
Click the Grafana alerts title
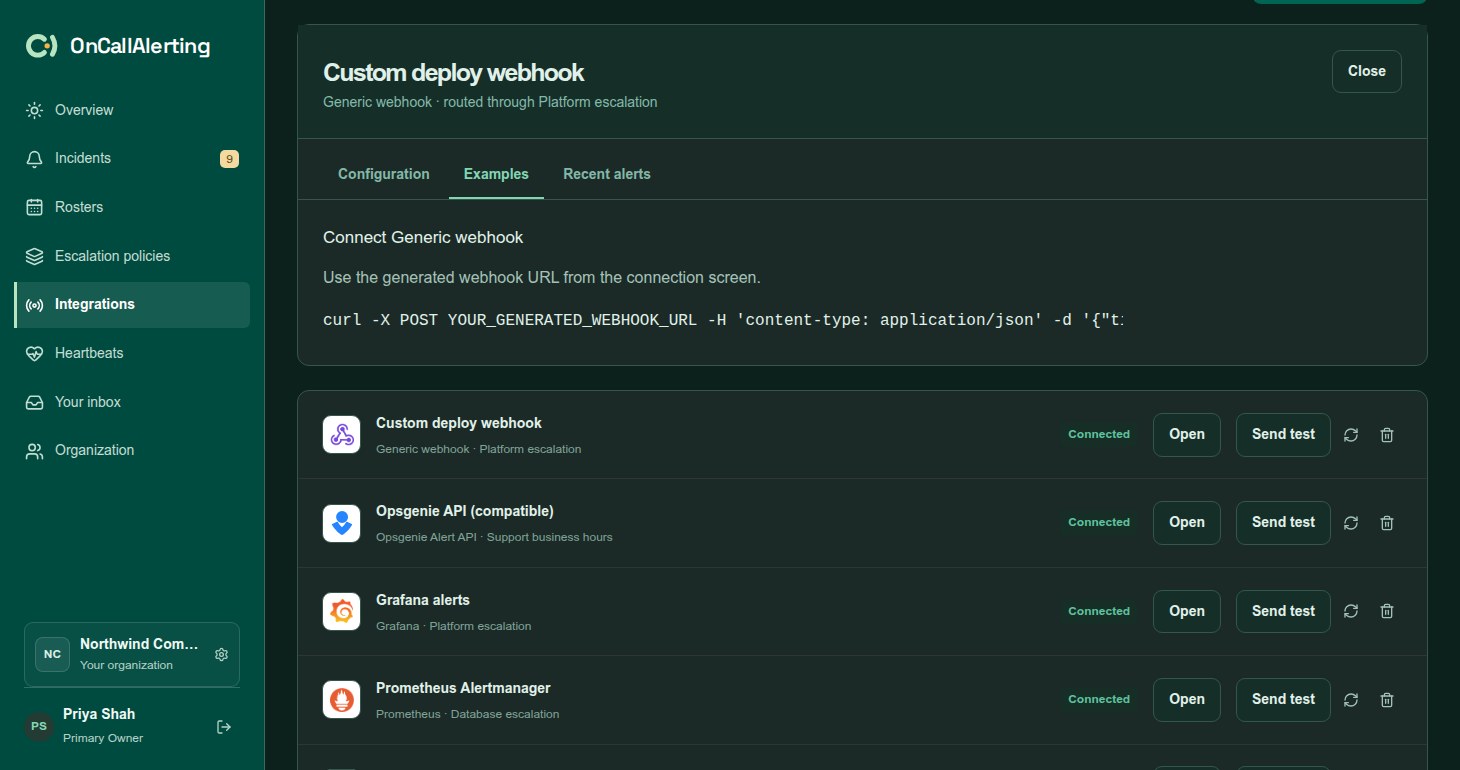point(423,600)
